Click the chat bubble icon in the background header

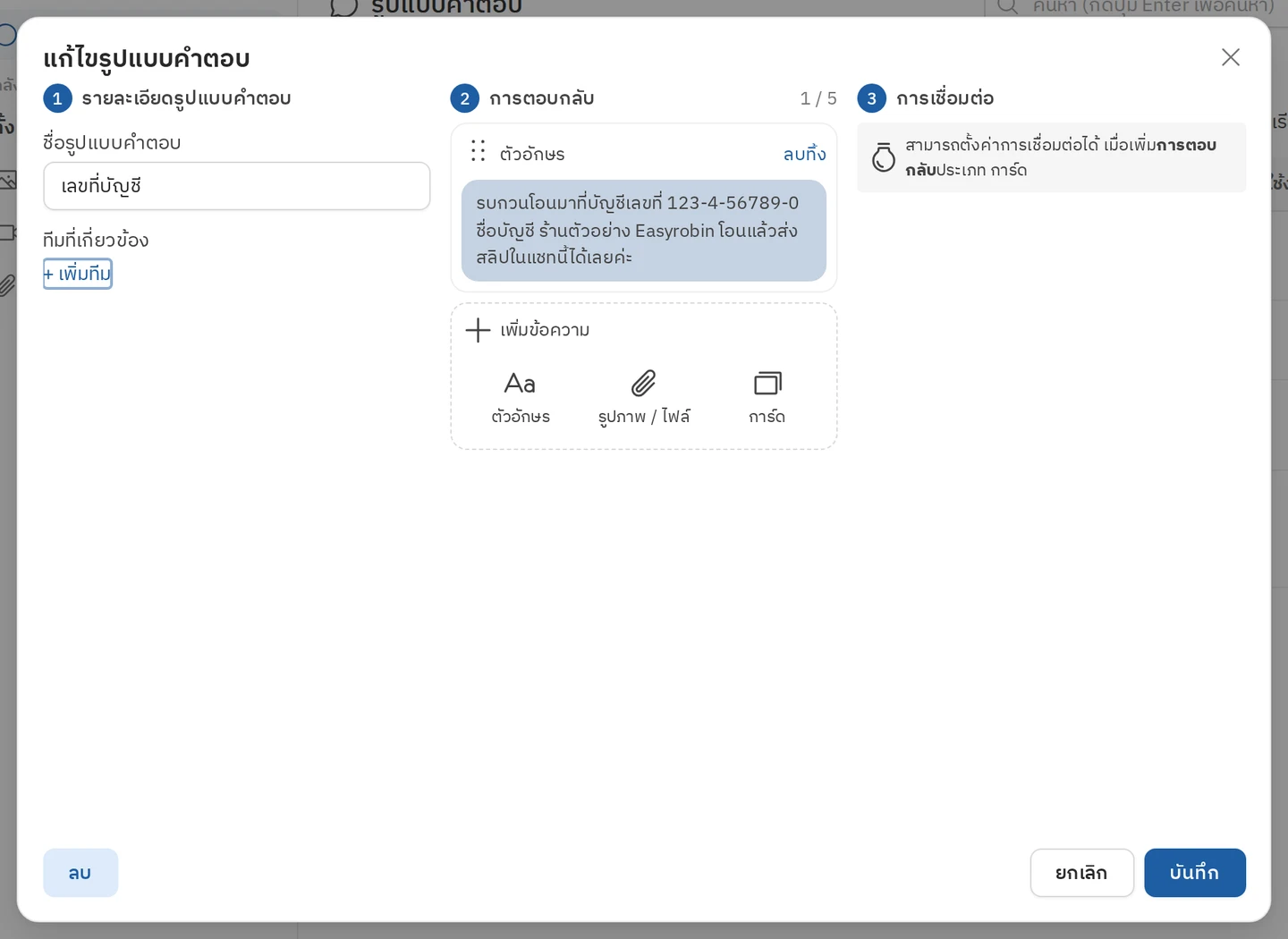click(x=343, y=7)
